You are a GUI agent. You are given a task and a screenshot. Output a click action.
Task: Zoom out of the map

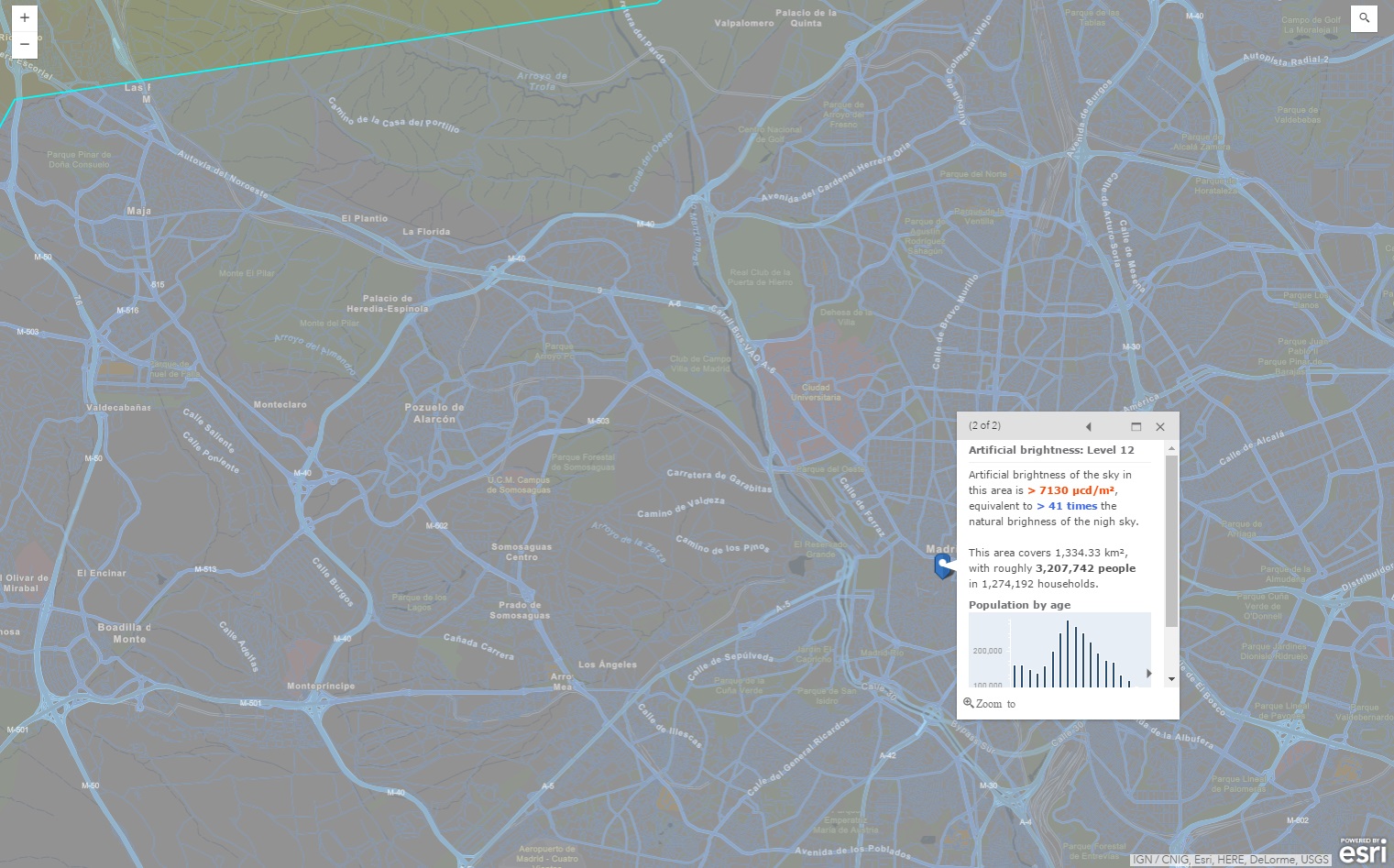[25, 43]
